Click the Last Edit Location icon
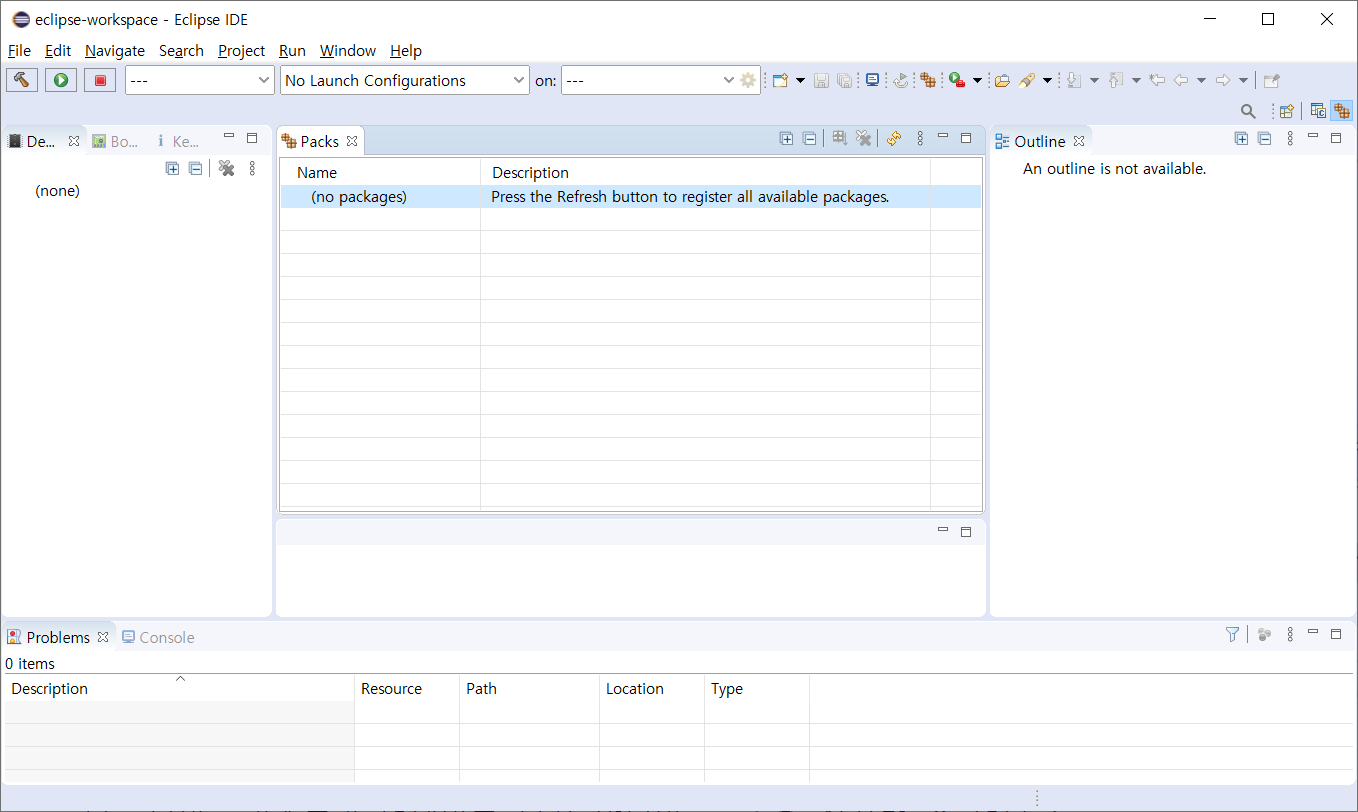The height and width of the screenshot is (812, 1358). (1157, 80)
